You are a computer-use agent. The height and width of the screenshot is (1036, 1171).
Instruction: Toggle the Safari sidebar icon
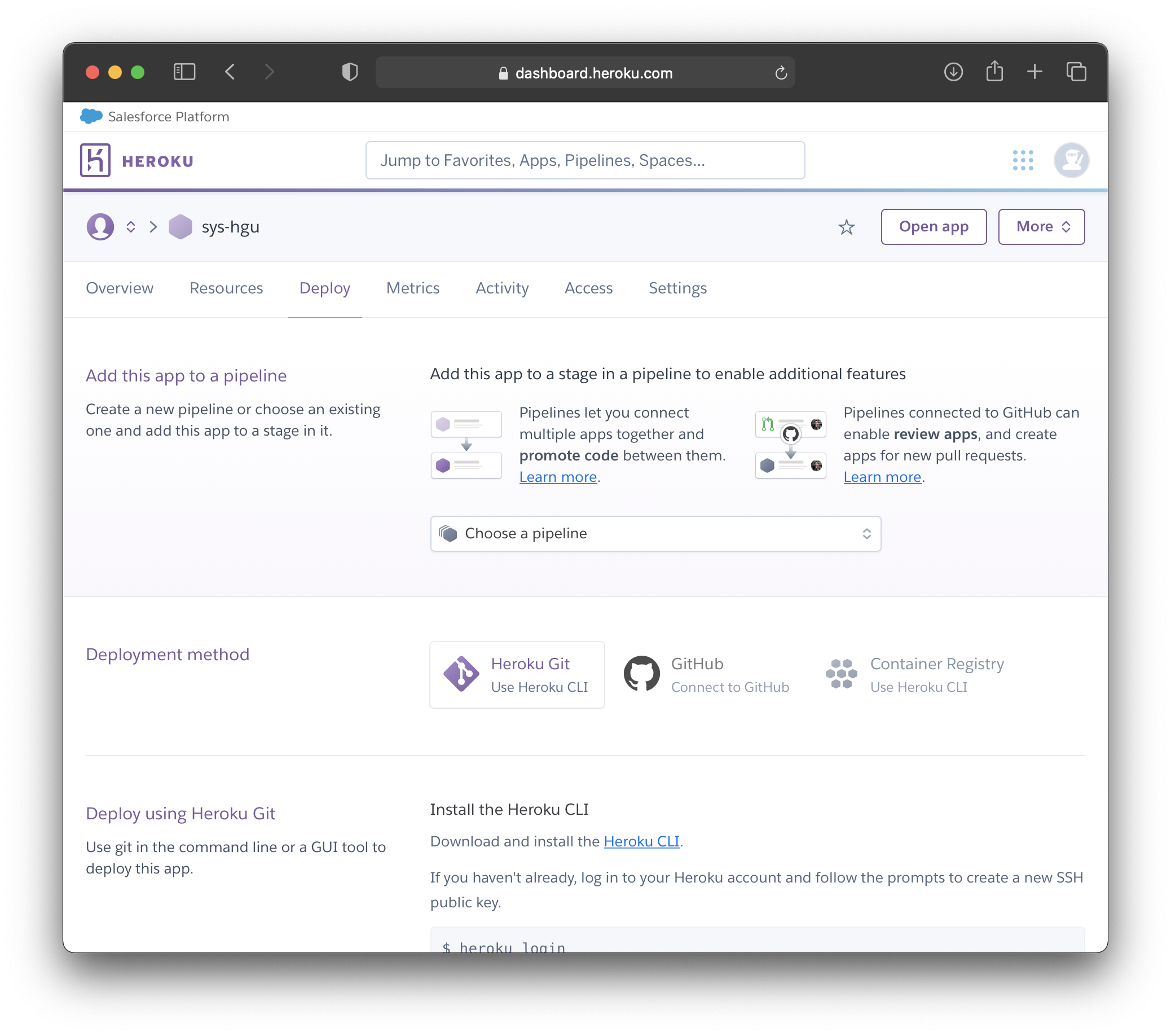pos(184,72)
